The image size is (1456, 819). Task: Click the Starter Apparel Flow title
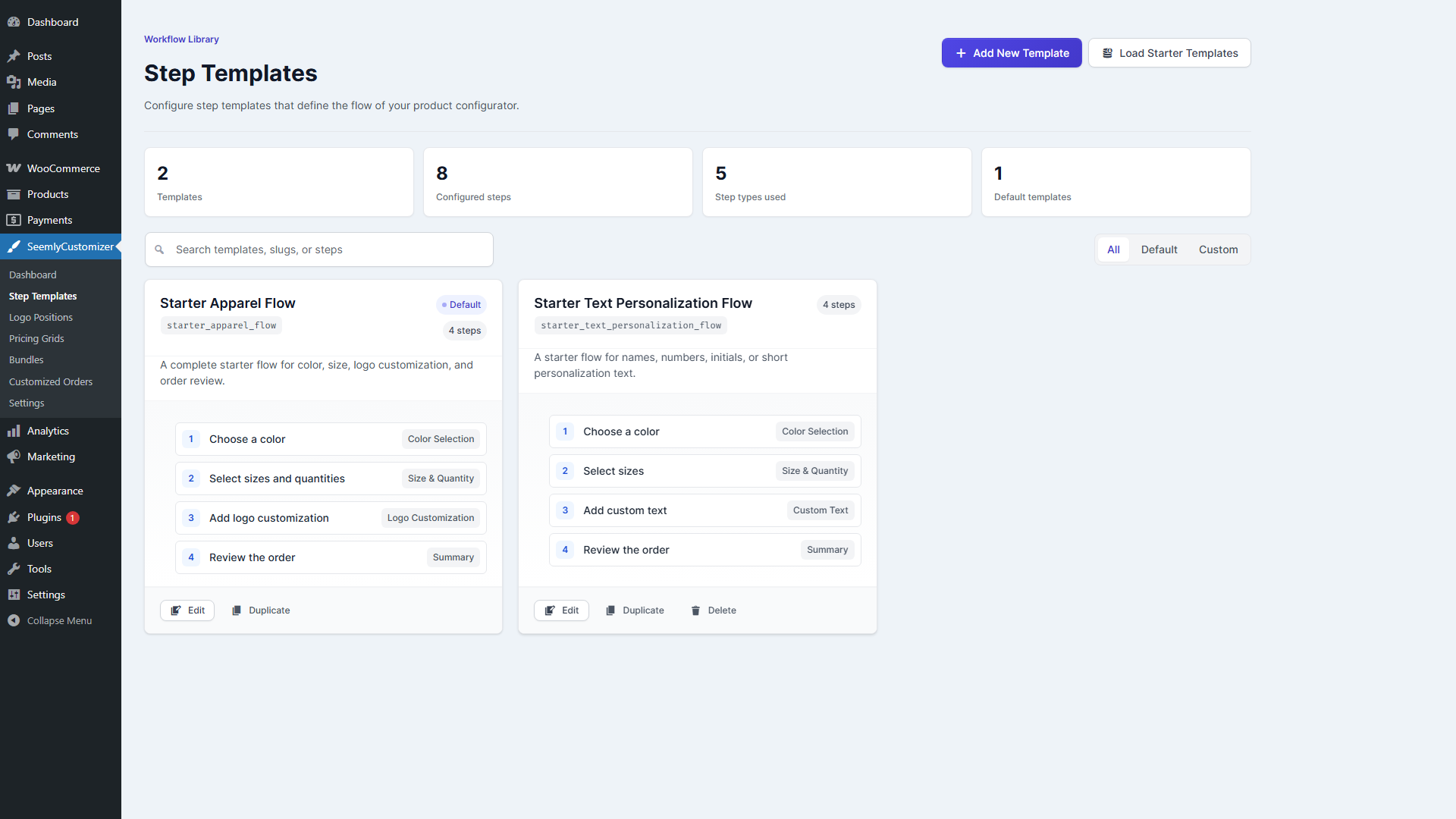[x=227, y=303]
